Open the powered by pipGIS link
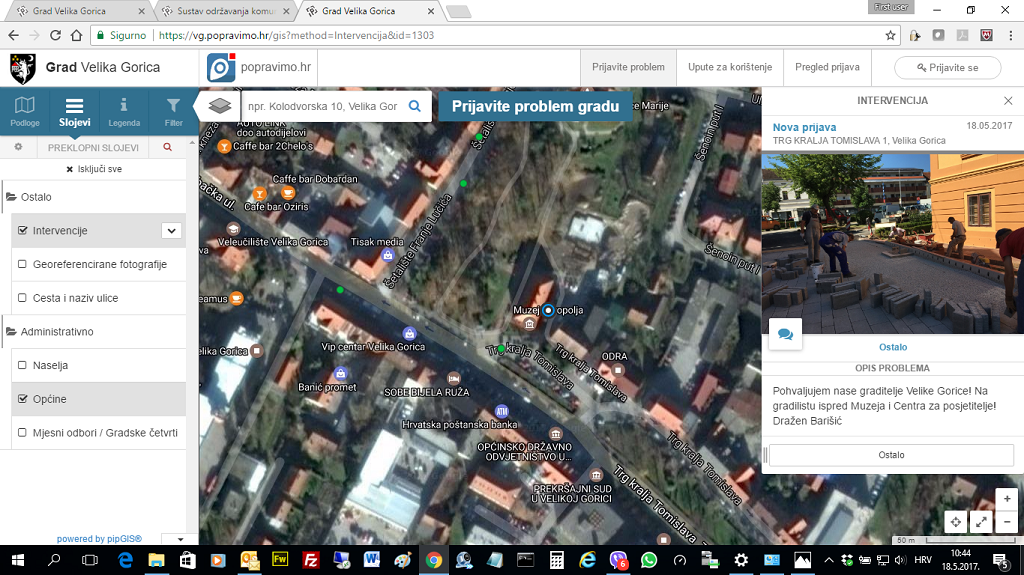This screenshot has width=1024, height=575. (x=99, y=539)
